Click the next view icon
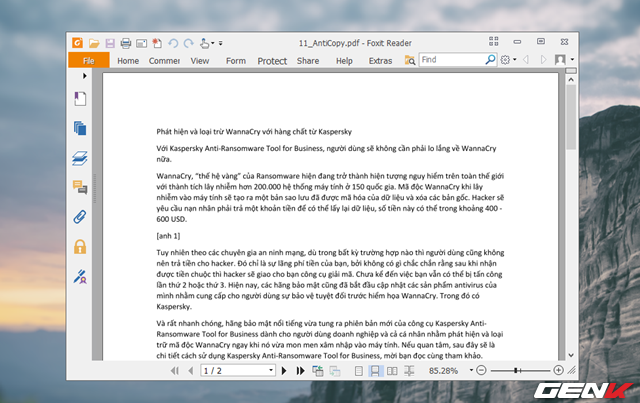This screenshot has width=640, height=403. 335,371
